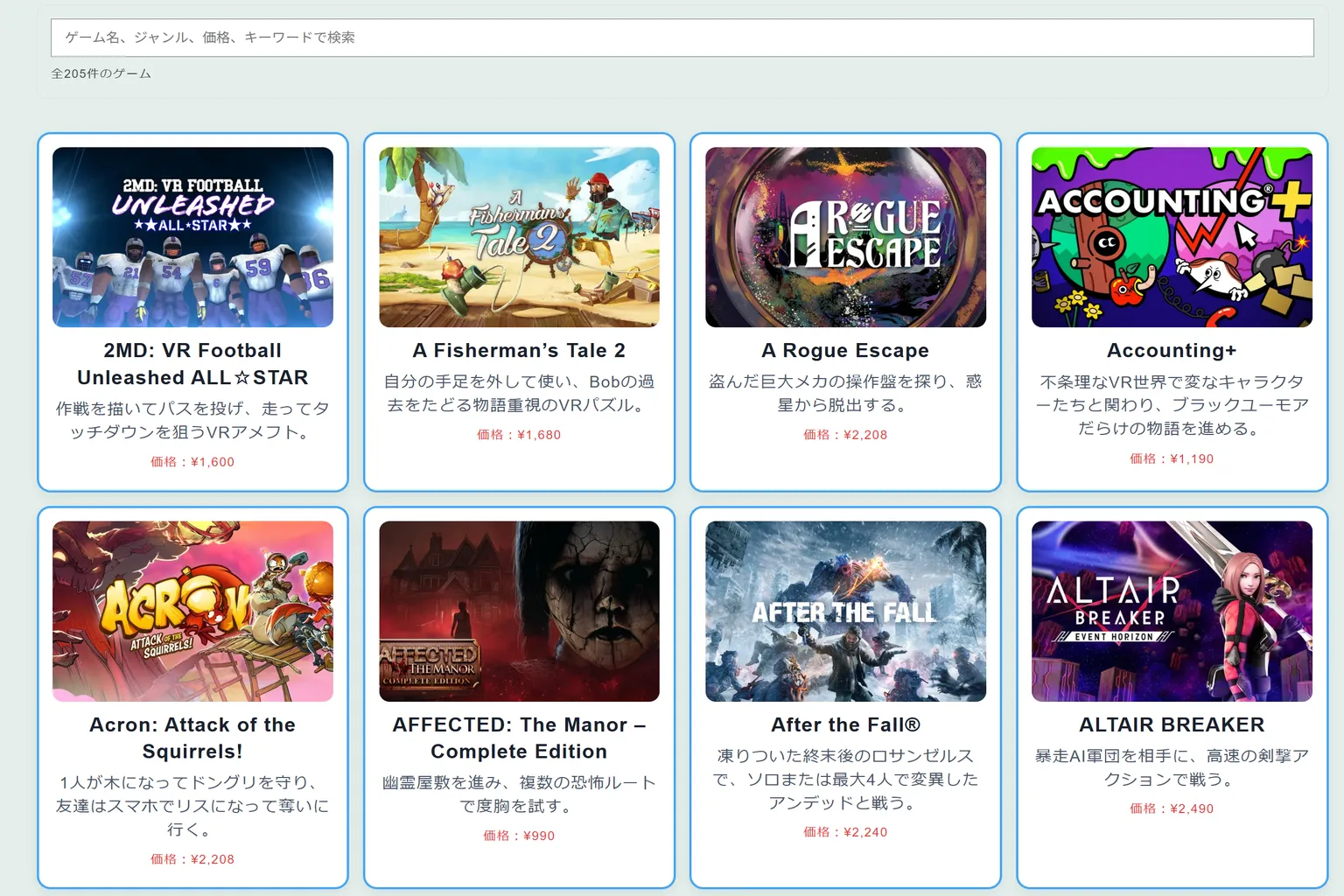This screenshot has width=1344, height=896.
Task: Click the price ¥1,600 under 2MD VR Football
Action: (x=192, y=462)
